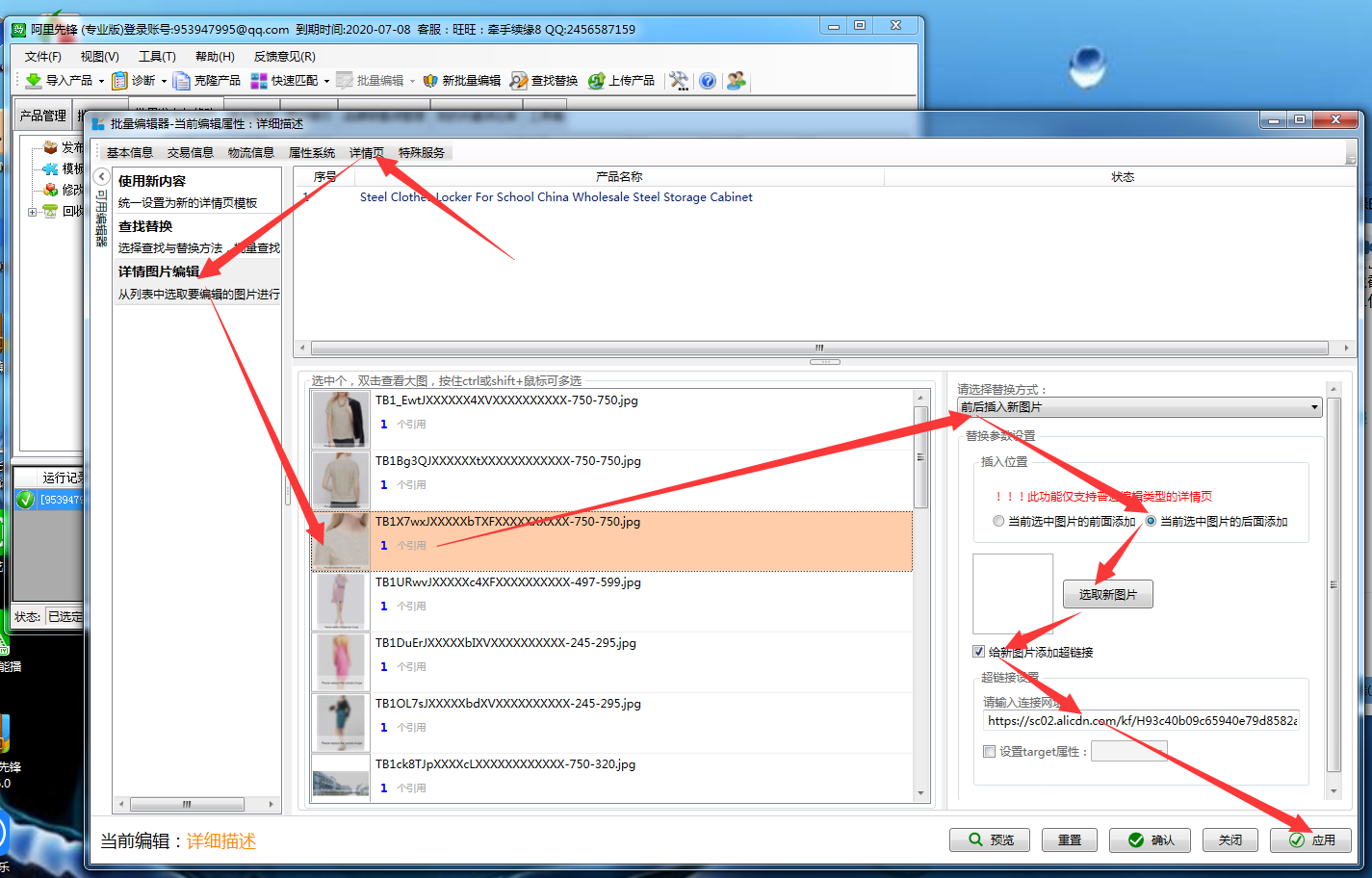Click the 上传产品 upload product icon
The width and height of the screenshot is (1372, 878).
click(x=597, y=81)
